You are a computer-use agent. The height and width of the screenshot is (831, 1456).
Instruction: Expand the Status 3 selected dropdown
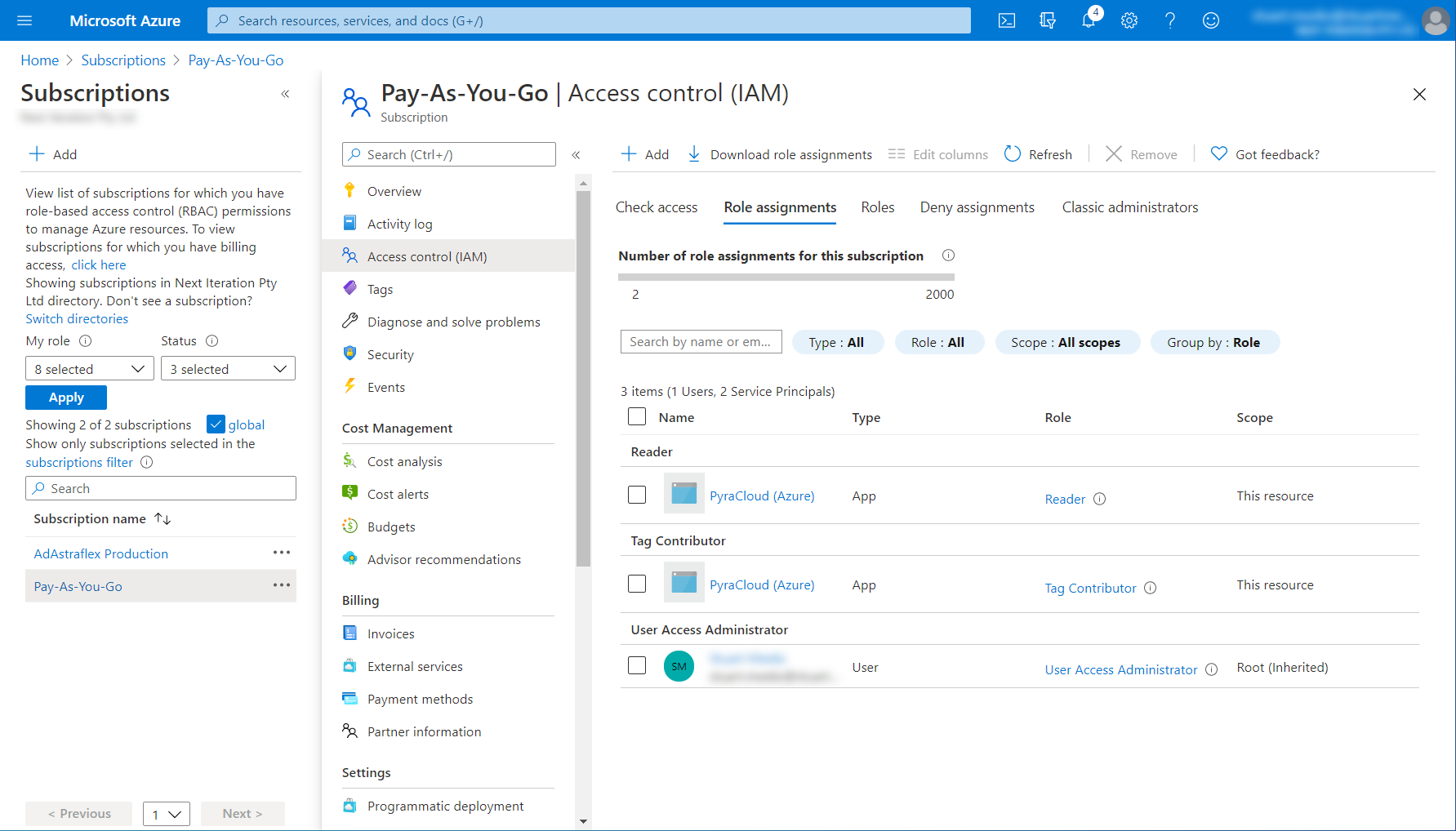(228, 369)
